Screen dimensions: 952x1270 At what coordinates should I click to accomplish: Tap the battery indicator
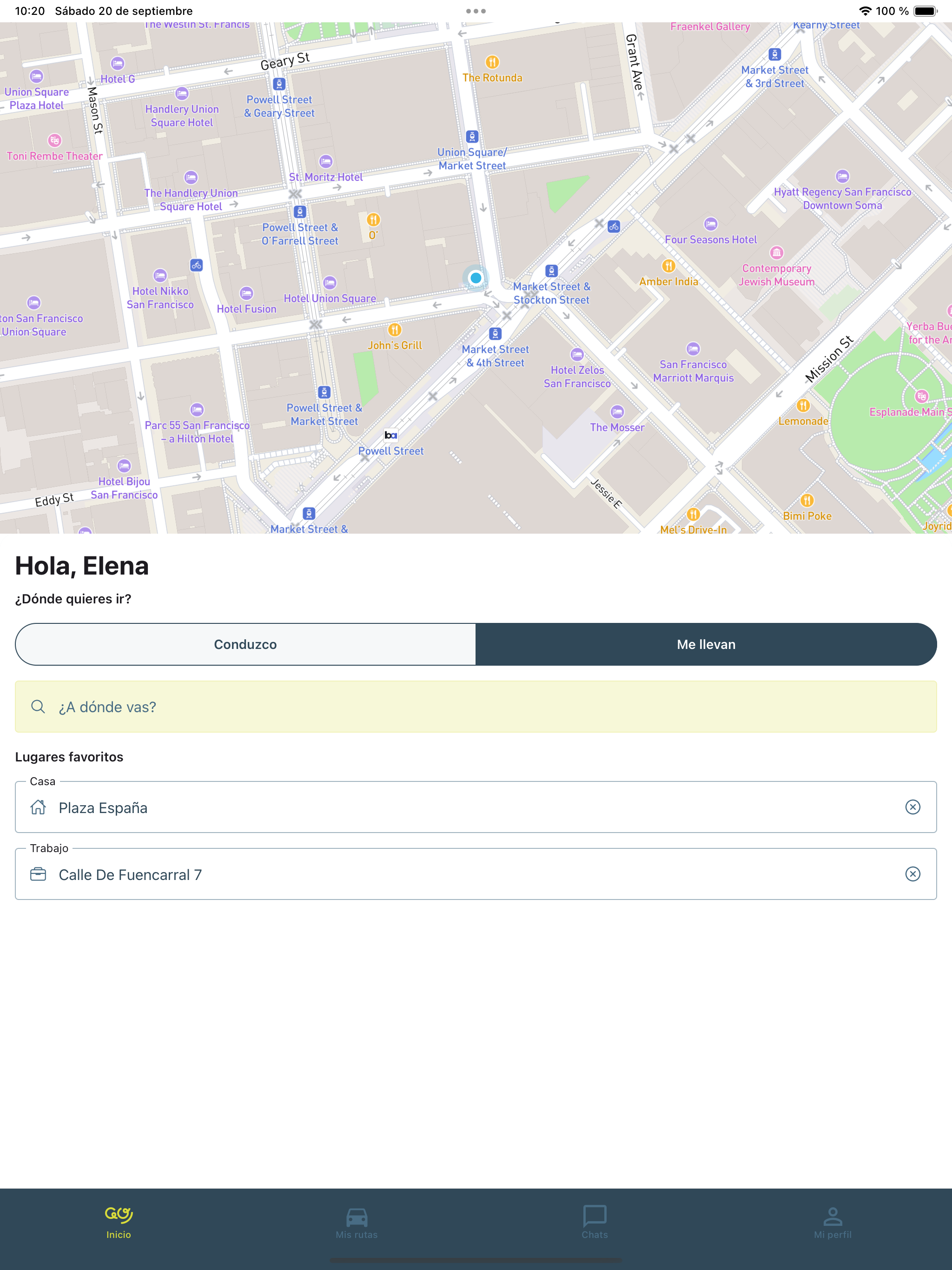(925, 11)
